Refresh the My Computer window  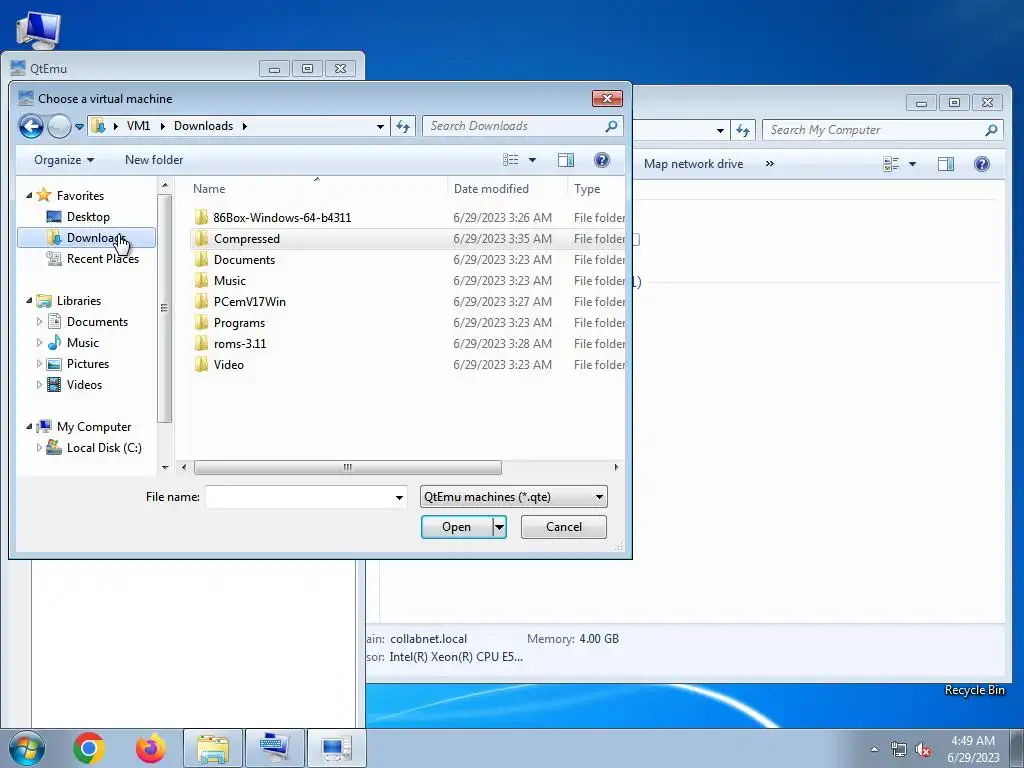click(x=743, y=130)
